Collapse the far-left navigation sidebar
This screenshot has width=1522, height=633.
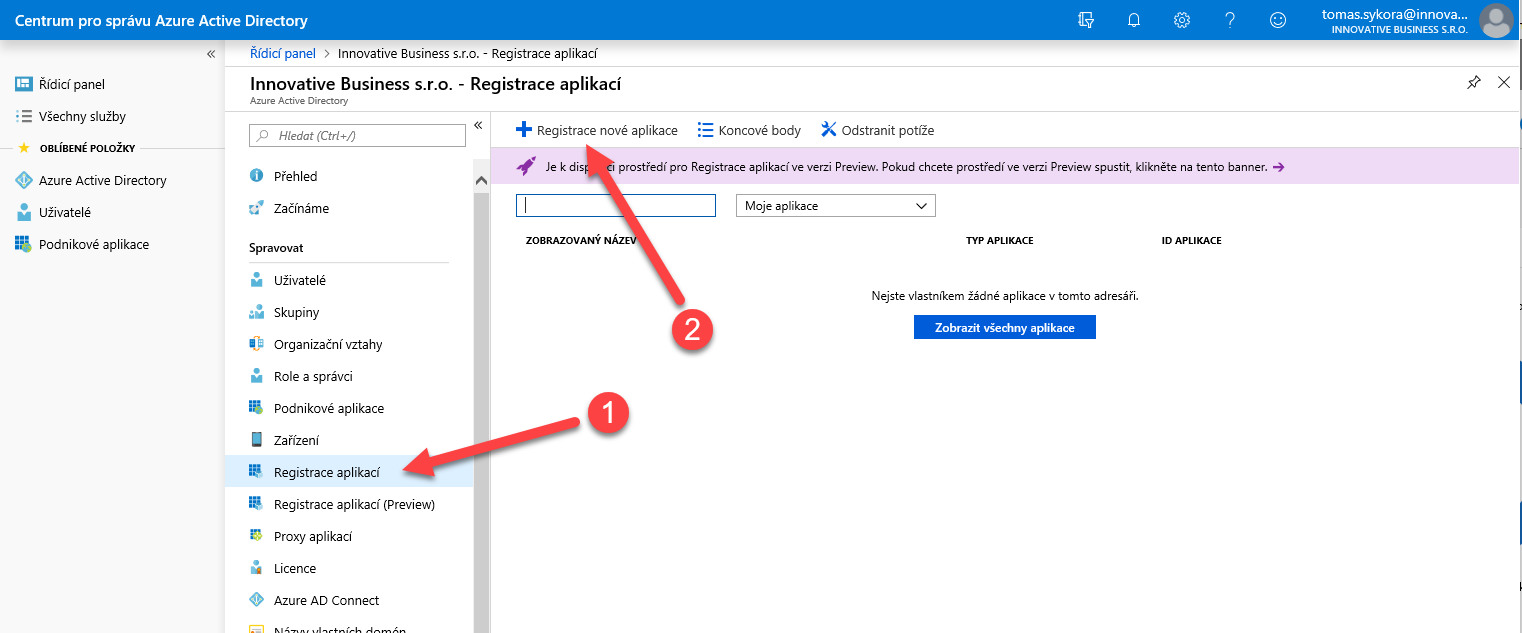[211, 54]
